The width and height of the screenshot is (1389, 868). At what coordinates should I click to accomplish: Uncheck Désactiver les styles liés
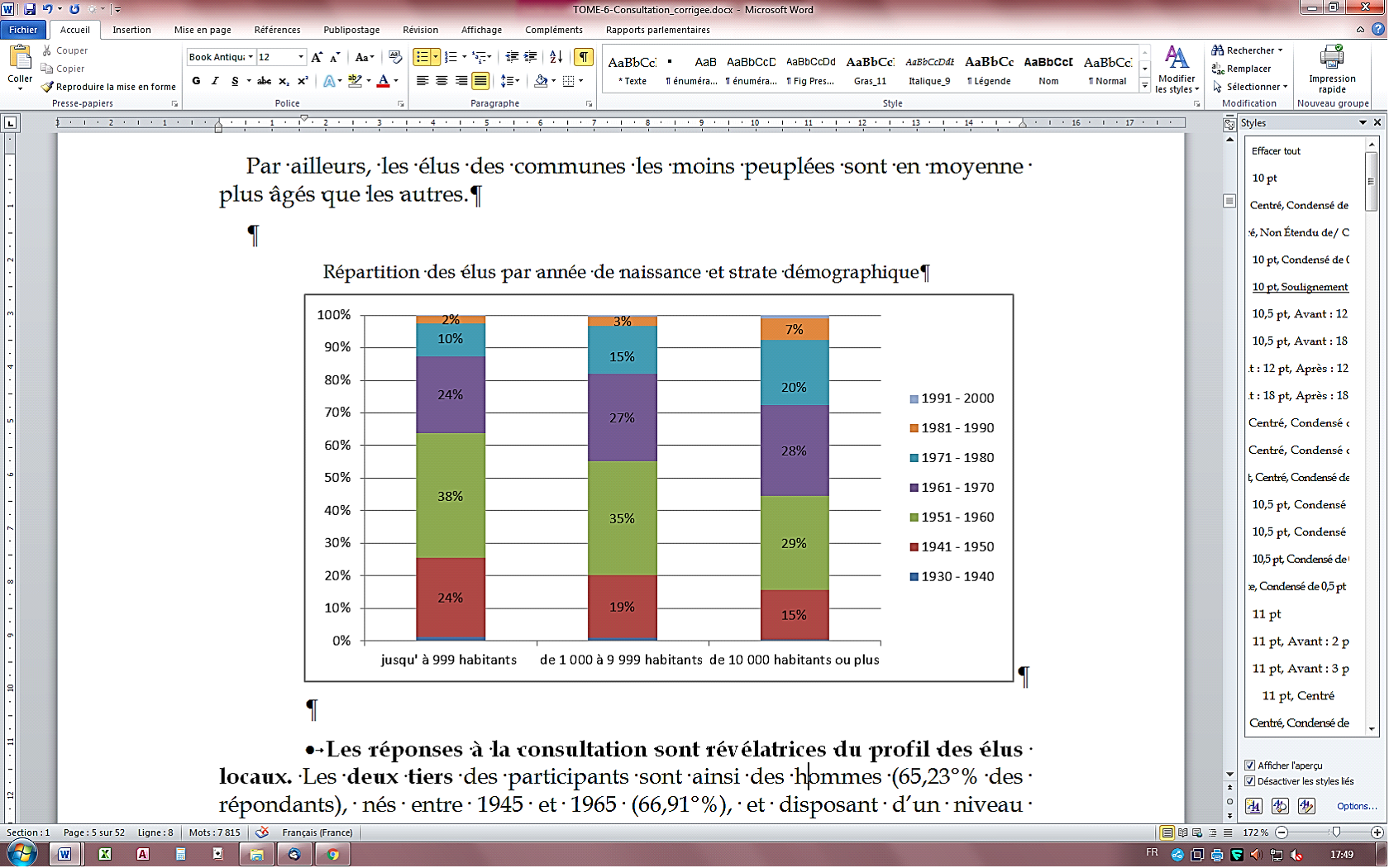1250,781
